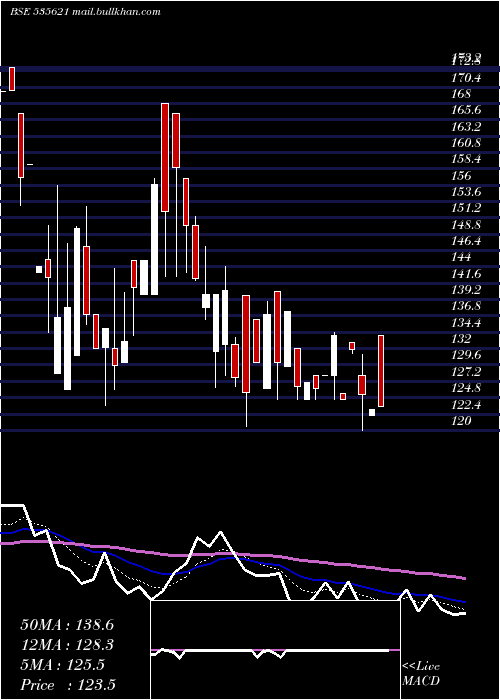Click the 141.6 price axis label

466,274
